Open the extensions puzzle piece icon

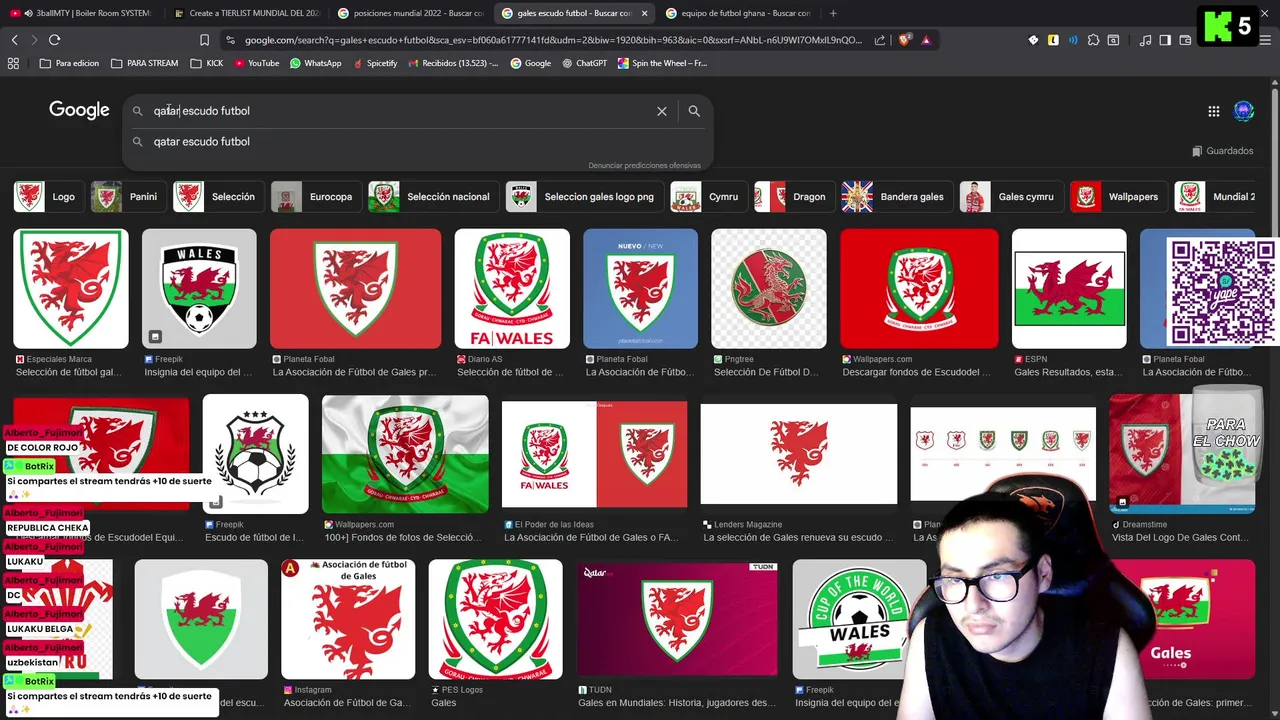tap(1093, 40)
